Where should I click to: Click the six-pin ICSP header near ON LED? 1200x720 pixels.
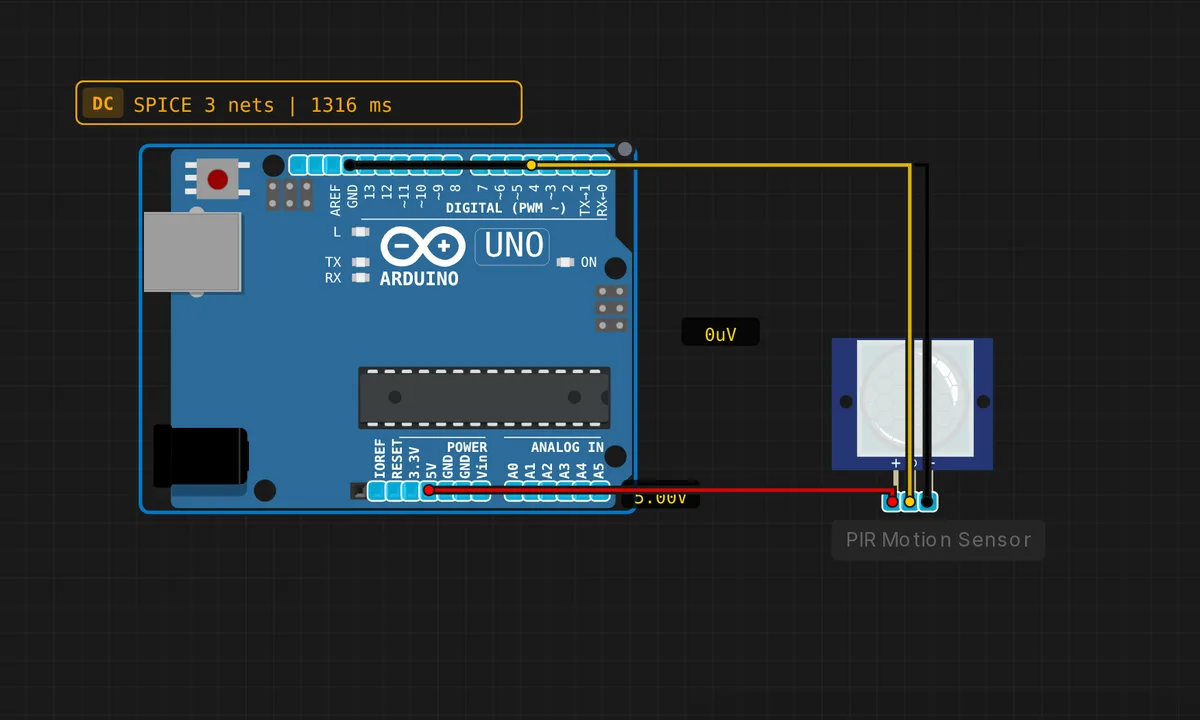pos(612,308)
